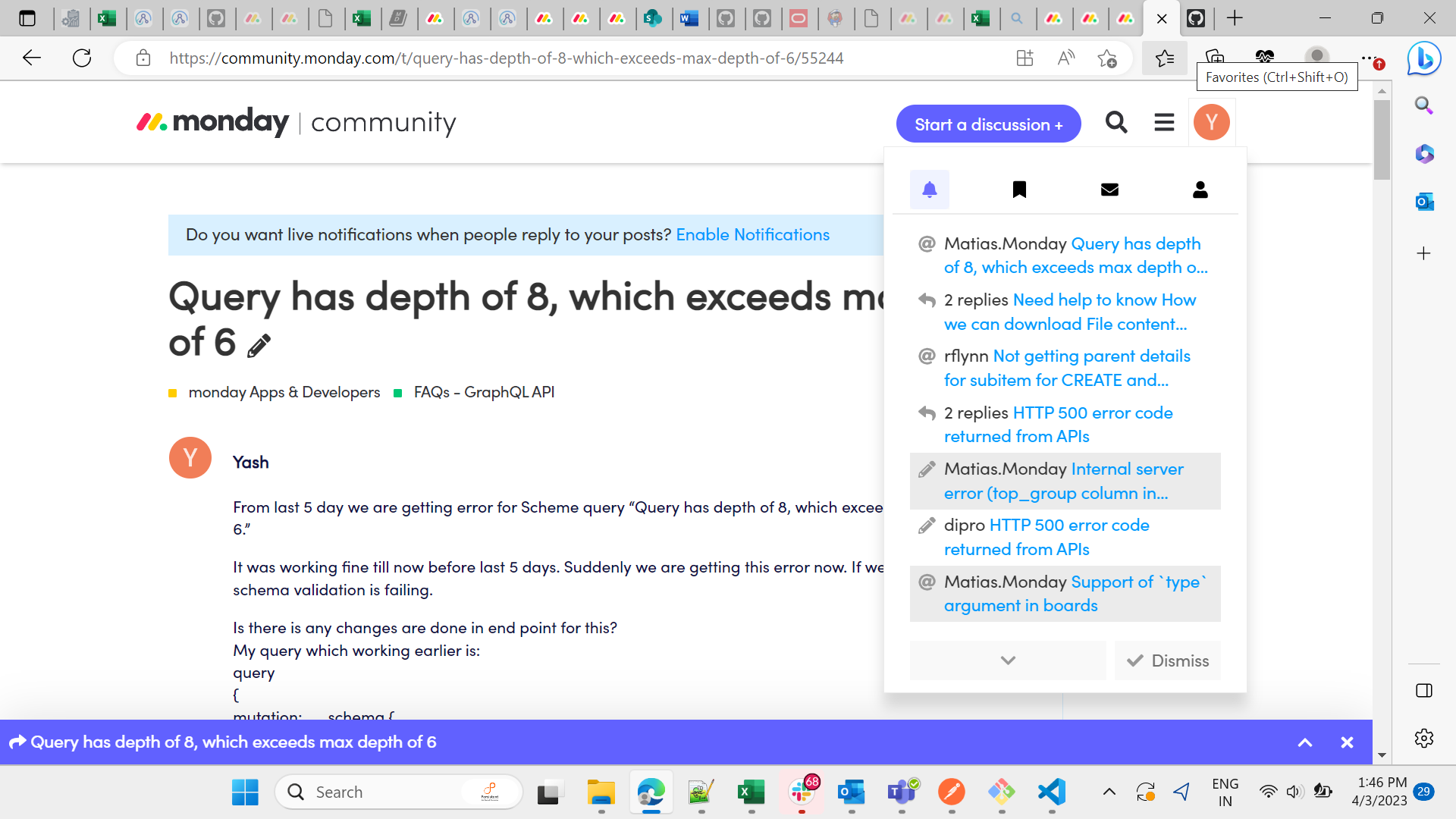Open the profile person tab
This screenshot has width=1456, height=819.
point(1200,190)
